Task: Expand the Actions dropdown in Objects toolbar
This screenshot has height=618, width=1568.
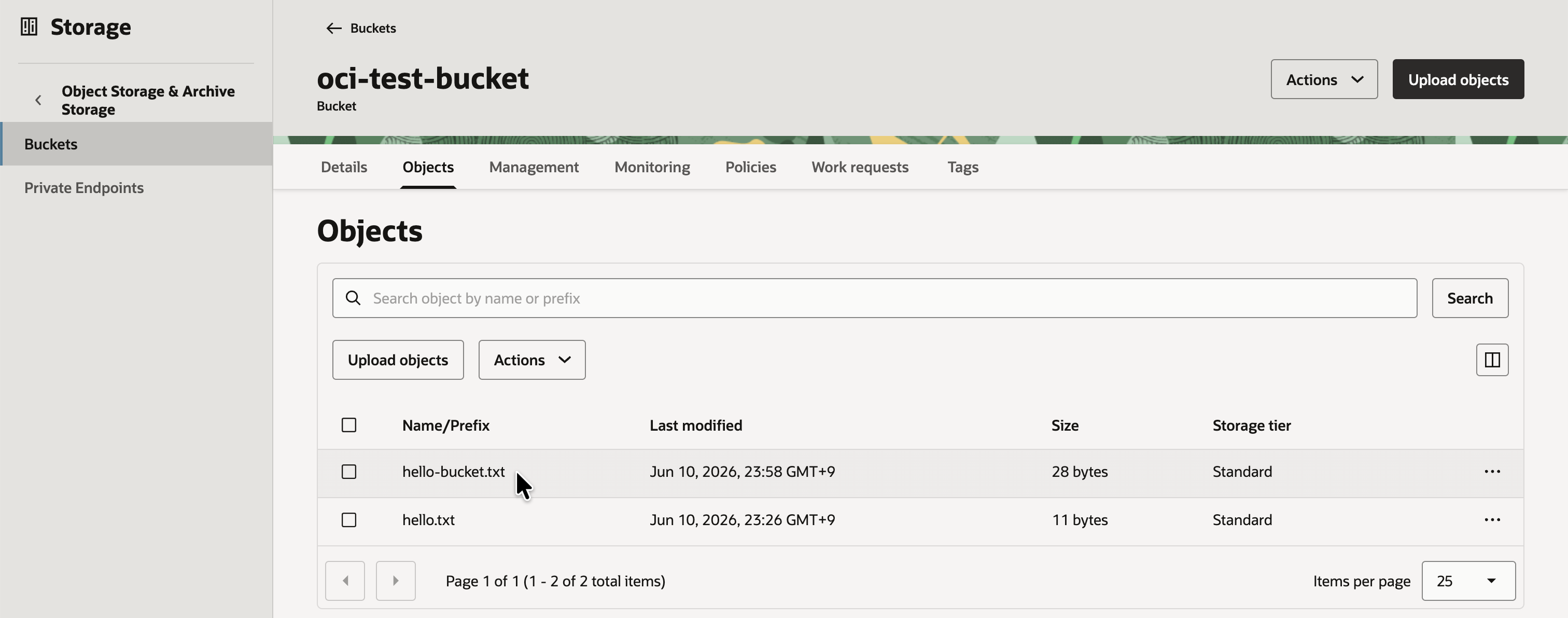Action: tap(532, 360)
